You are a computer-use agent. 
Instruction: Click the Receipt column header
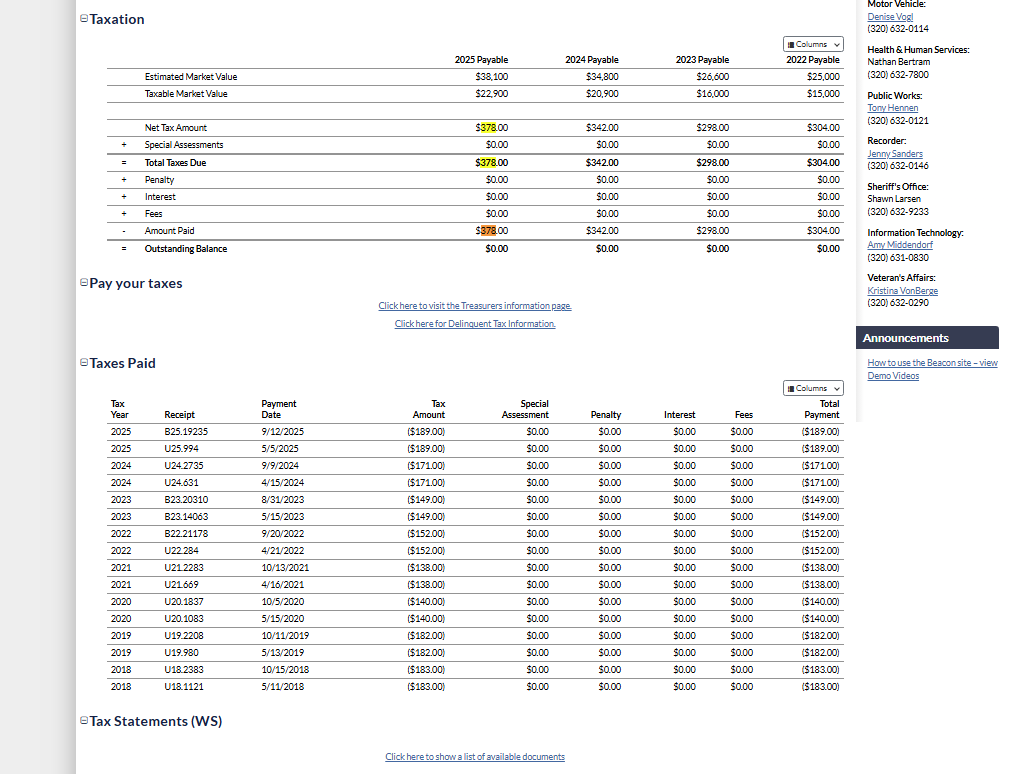point(179,415)
